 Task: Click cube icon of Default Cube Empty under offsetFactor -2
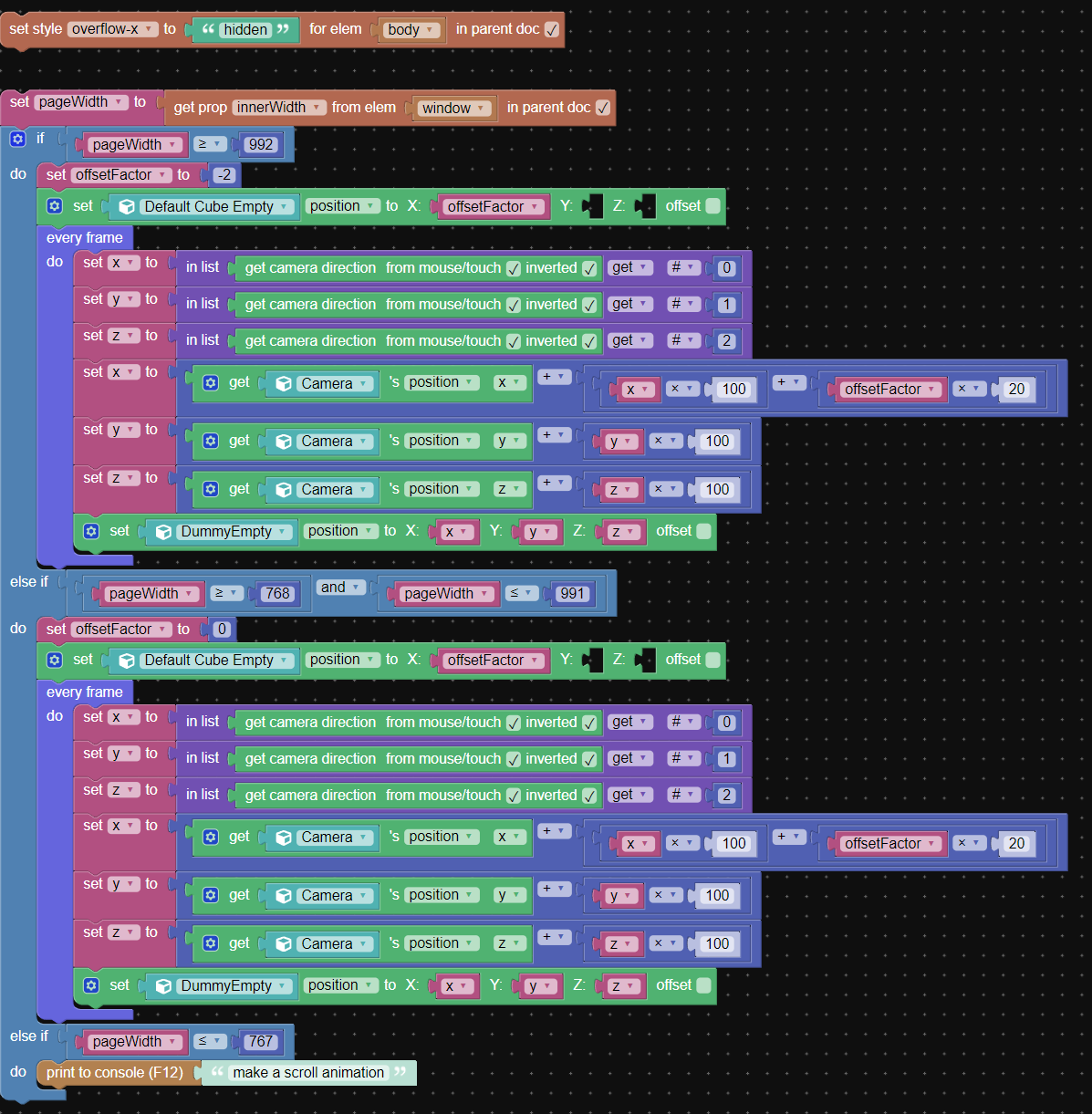[127, 207]
